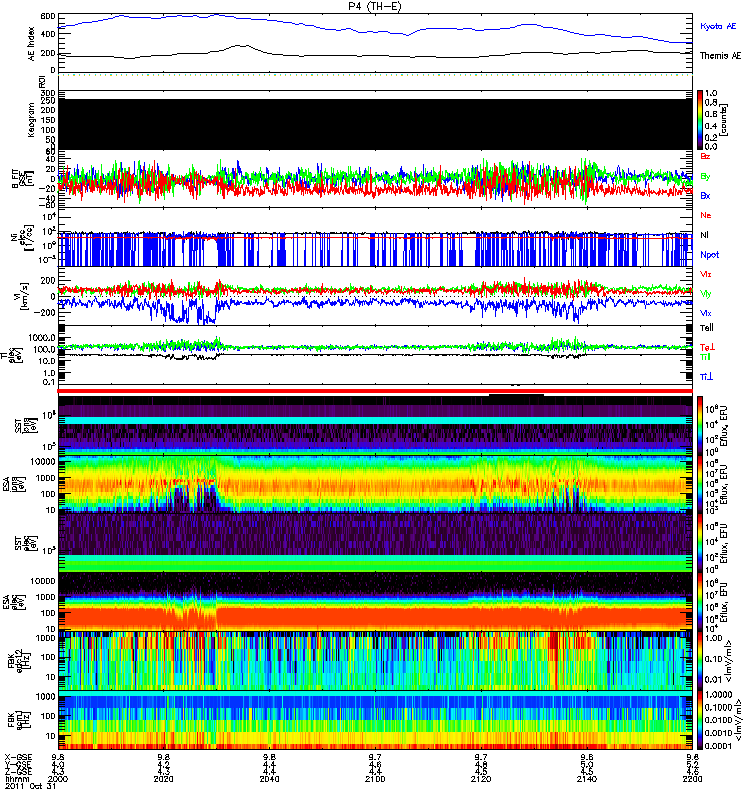Image resolution: width=750 pixels, height=800 pixels.
Task: Click the 2040 tick on time axis
Action: pyautogui.click(x=268, y=776)
